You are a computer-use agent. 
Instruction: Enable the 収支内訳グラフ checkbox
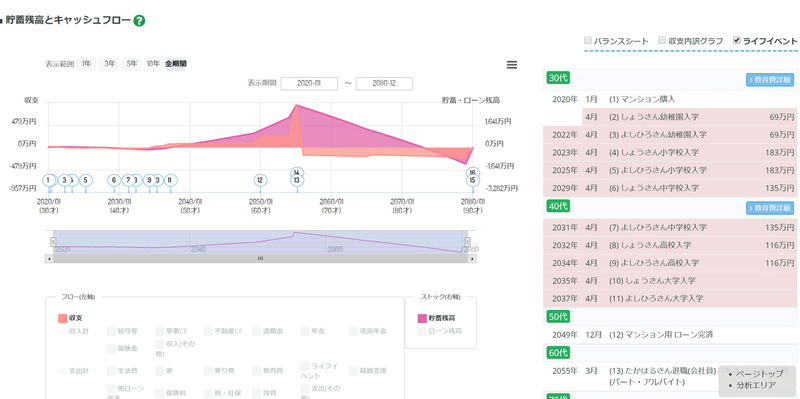pyautogui.click(x=662, y=40)
